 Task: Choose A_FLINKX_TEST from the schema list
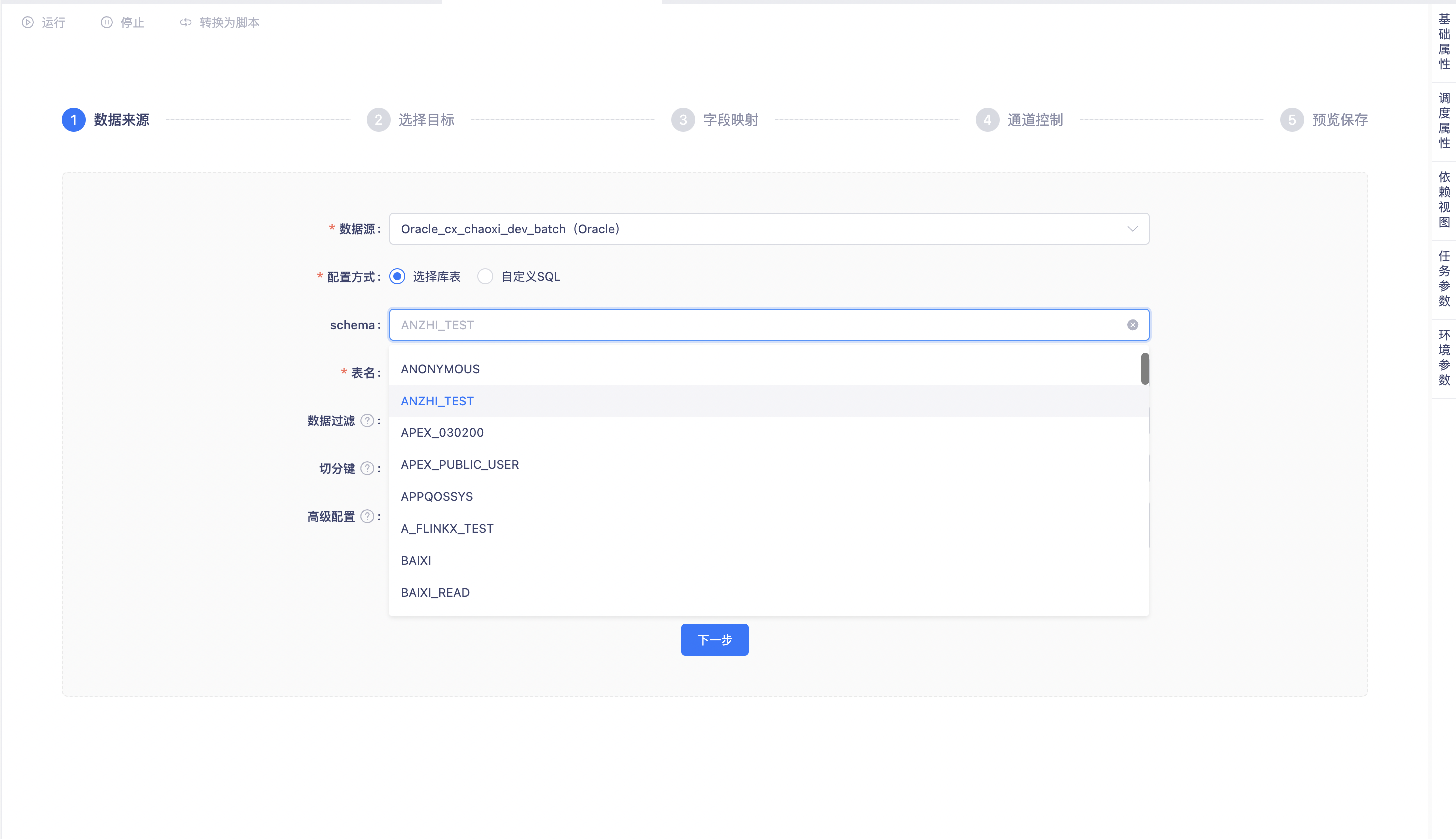click(769, 528)
